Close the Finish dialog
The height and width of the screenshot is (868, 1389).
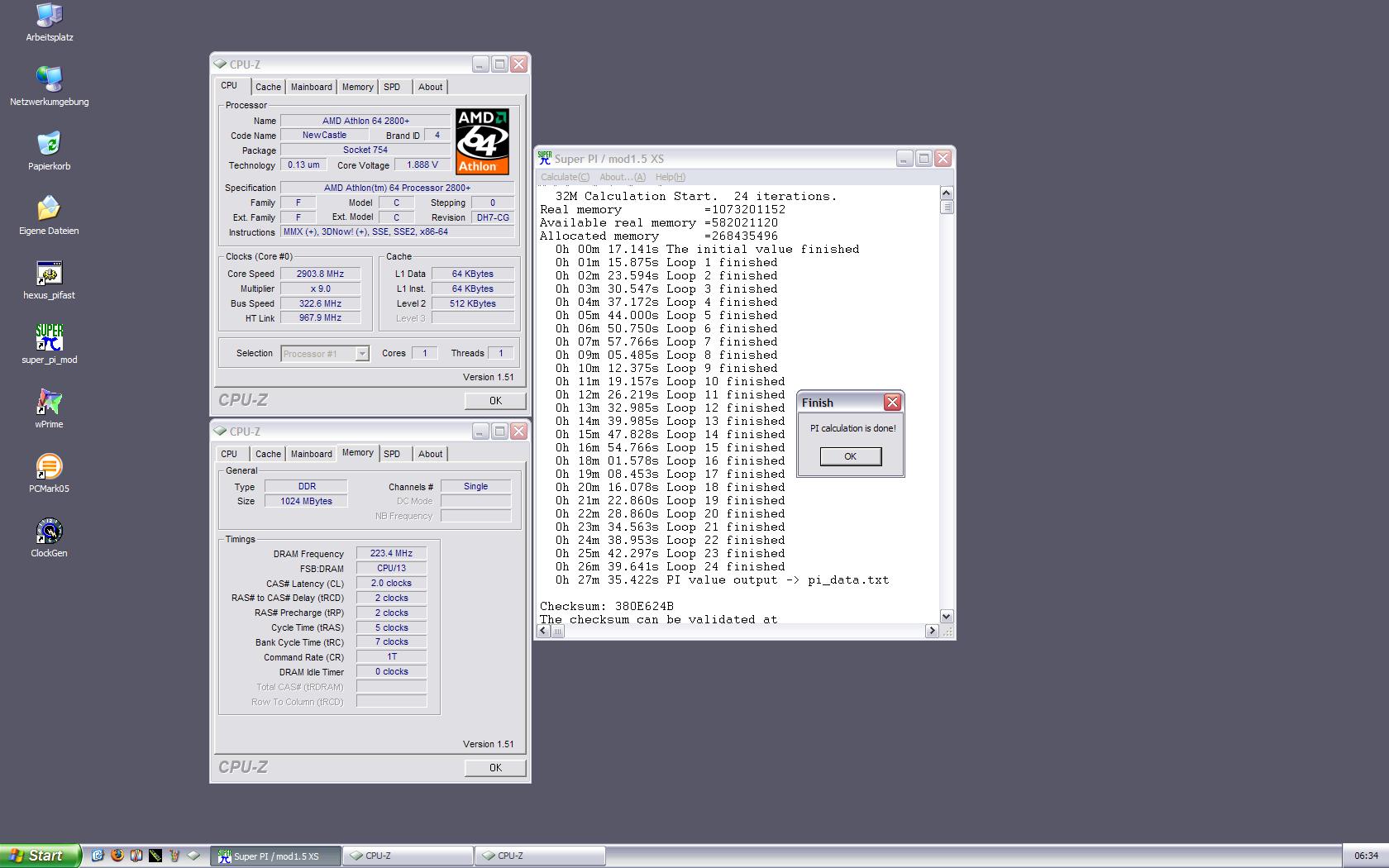click(x=892, y=403)
